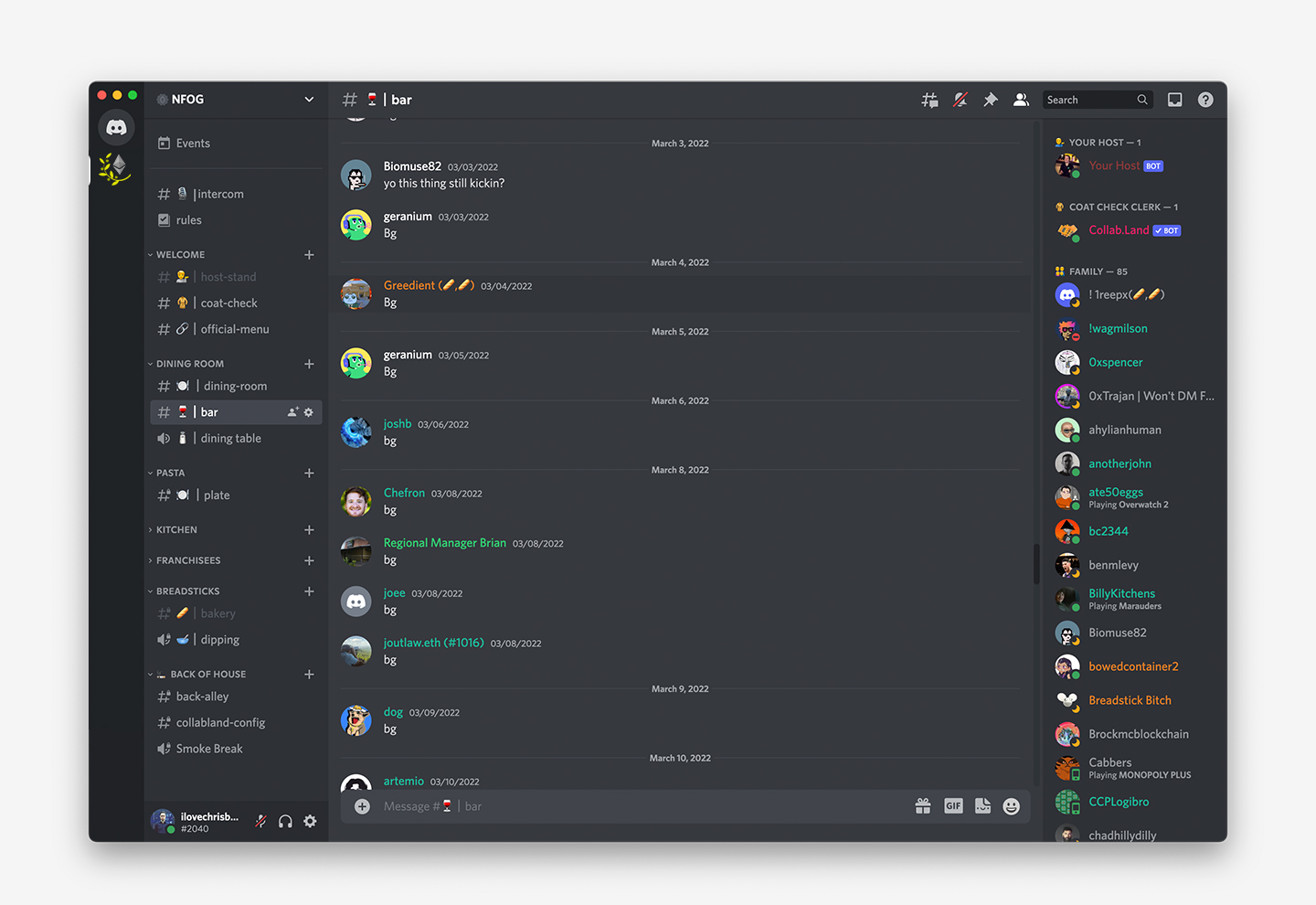Send a gift via the gift icon
The image size is (1316, 905).
[923, 806]
